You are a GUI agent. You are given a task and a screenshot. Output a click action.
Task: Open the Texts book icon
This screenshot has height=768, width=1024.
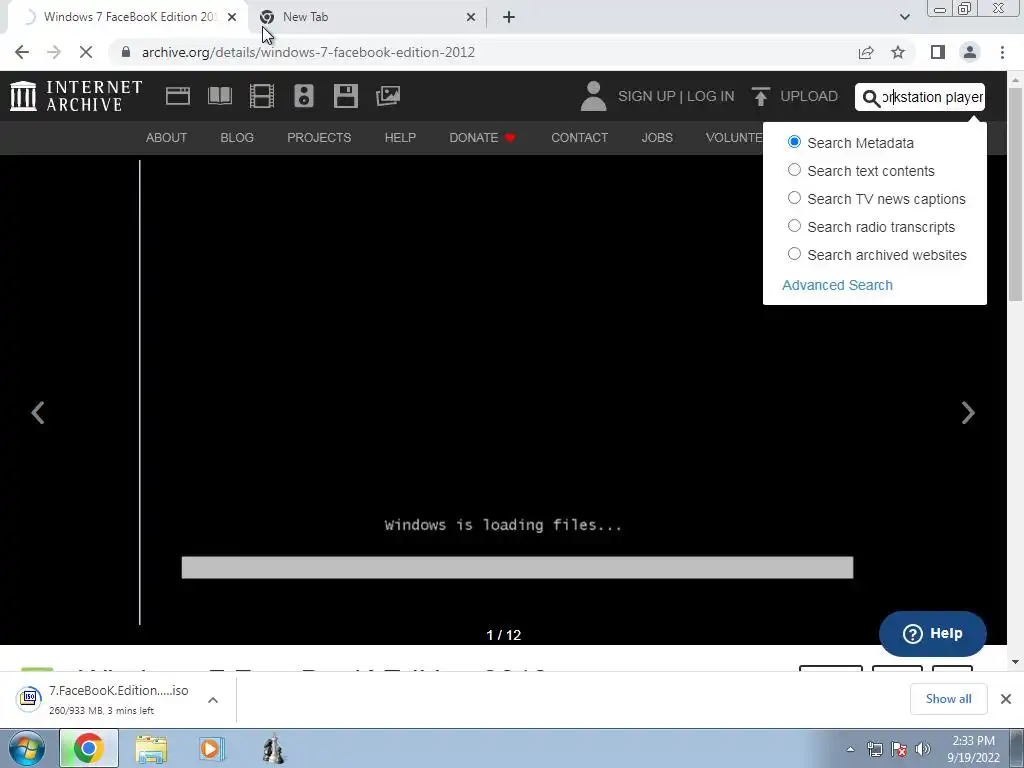click(219, 96)
